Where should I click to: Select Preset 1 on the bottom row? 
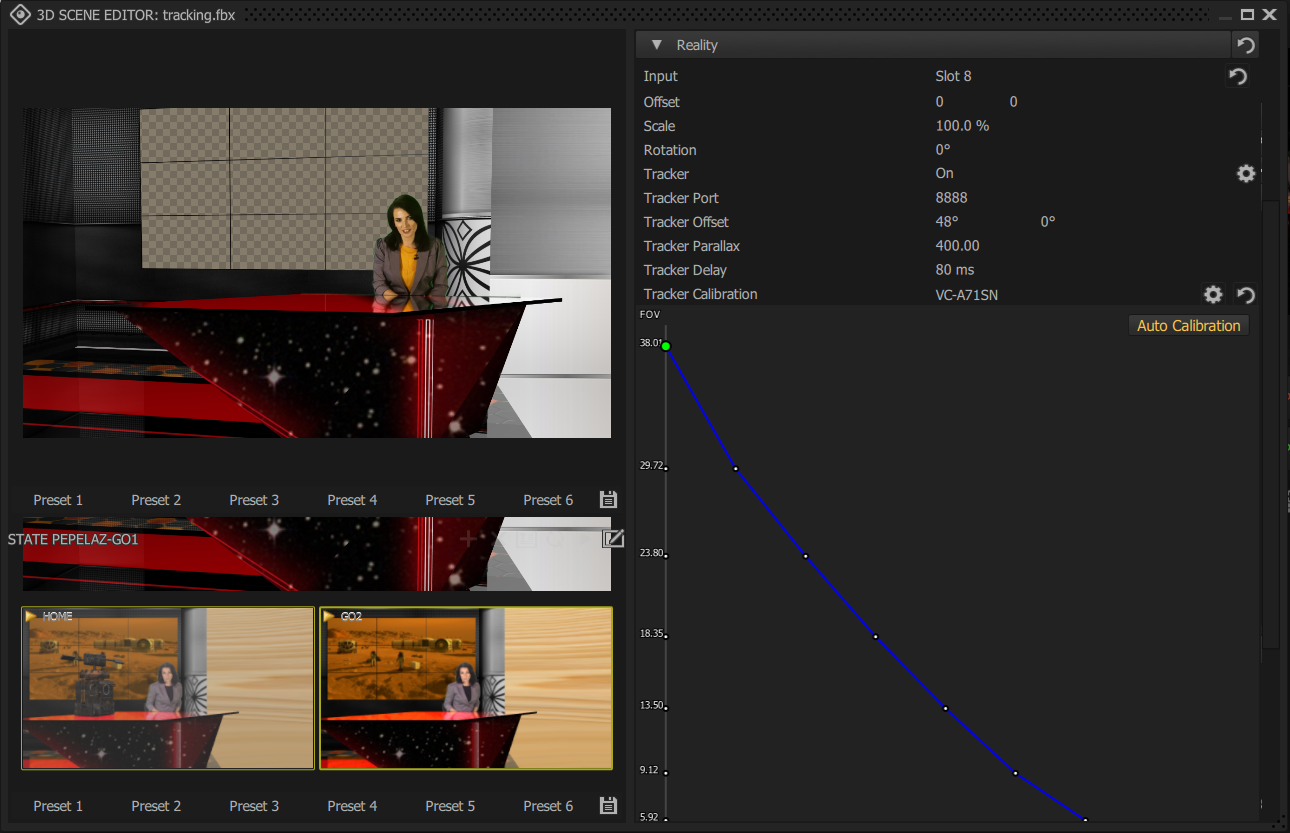coord(58,805)
